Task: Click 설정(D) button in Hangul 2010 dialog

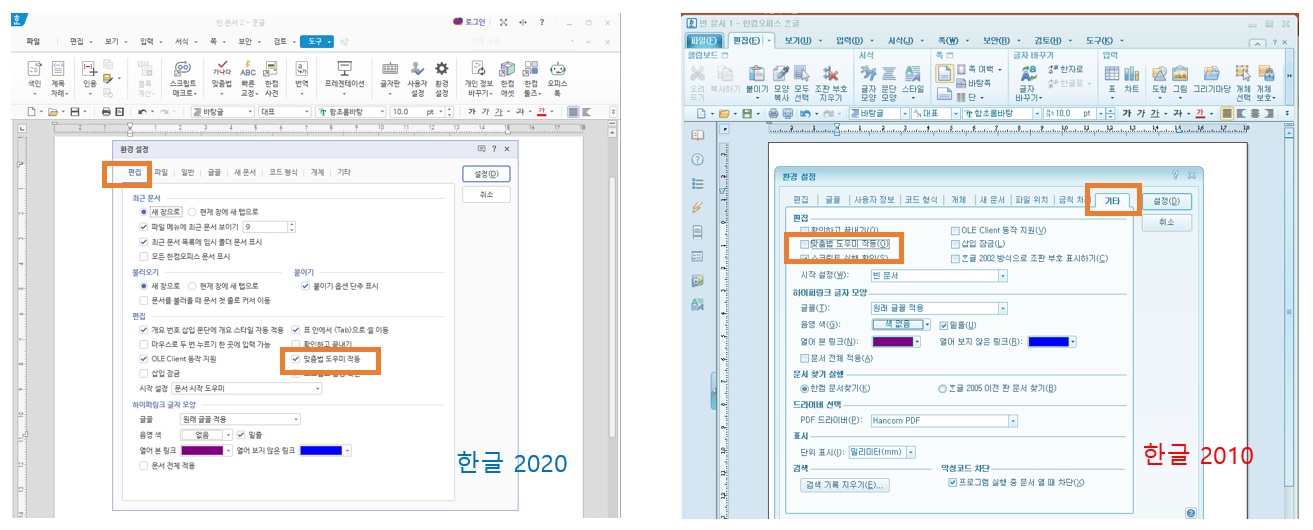Action: tap(1166, 202)
